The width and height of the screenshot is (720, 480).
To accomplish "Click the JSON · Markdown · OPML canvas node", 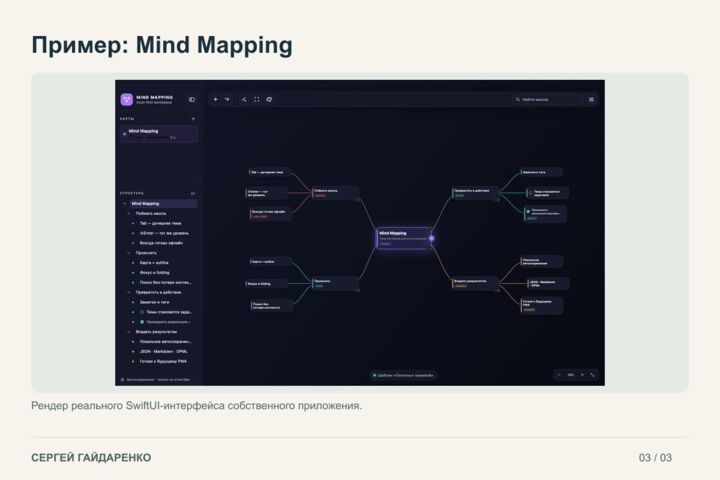I will (548, 283).
